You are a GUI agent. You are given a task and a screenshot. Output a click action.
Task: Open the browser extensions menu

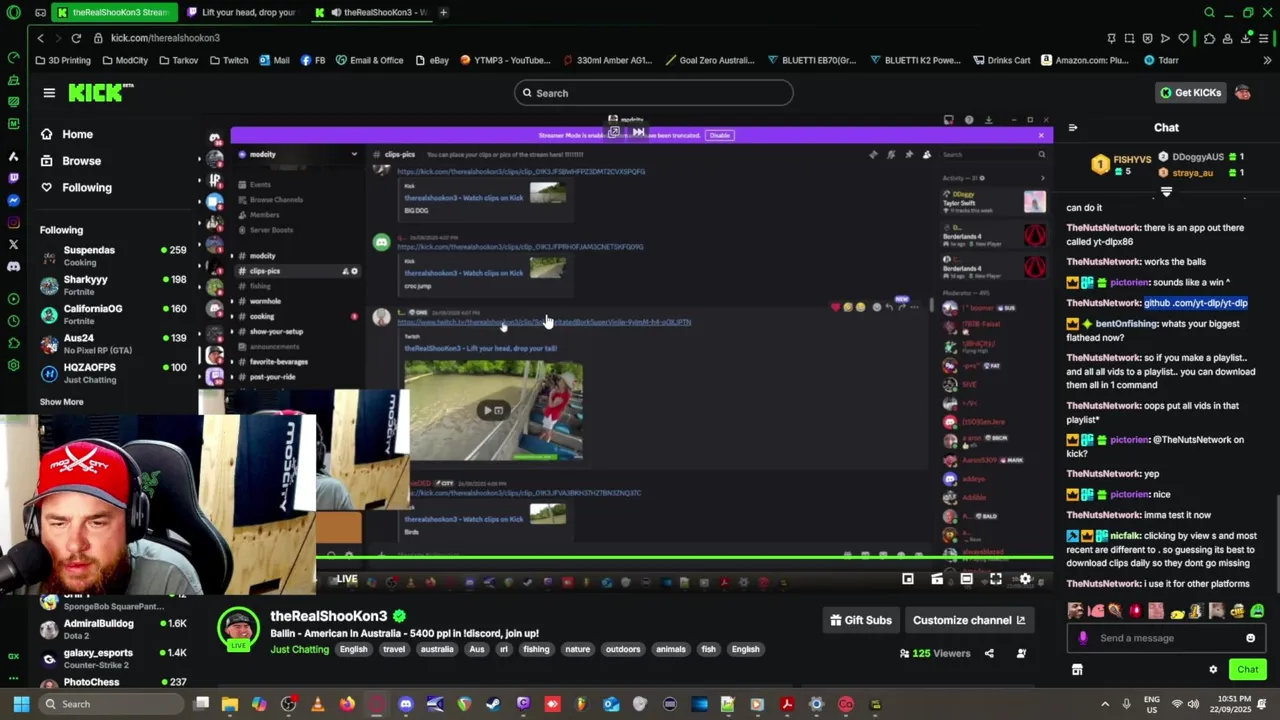(1210, 38)
